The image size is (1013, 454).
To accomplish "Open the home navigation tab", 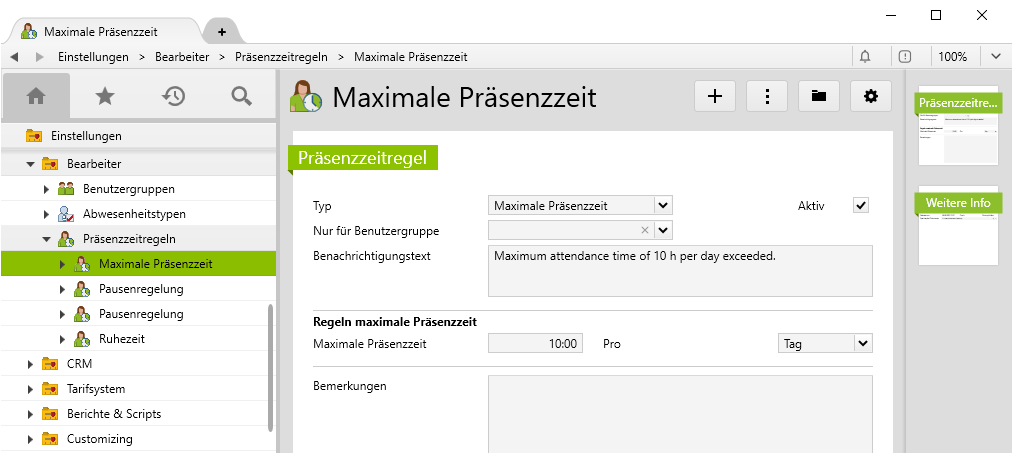I will (x=36, y=96).
